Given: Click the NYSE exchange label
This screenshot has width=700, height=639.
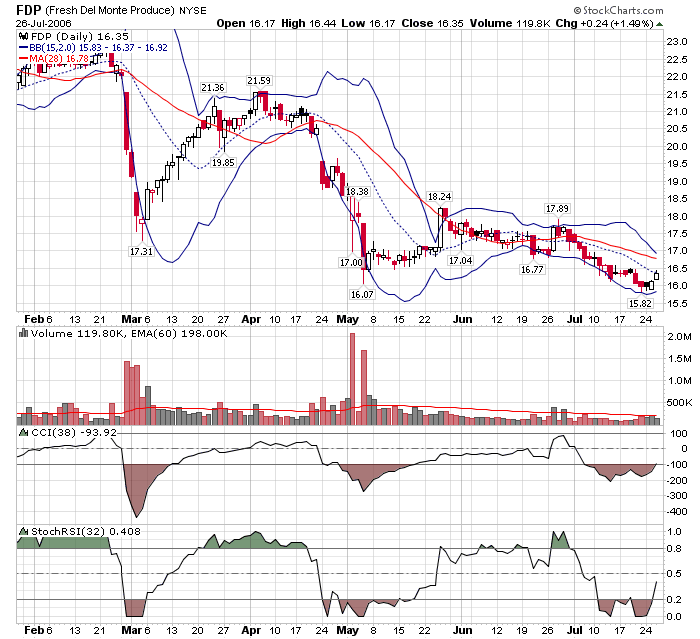Looking at the screenshot, I should click(x=193, y=10).
